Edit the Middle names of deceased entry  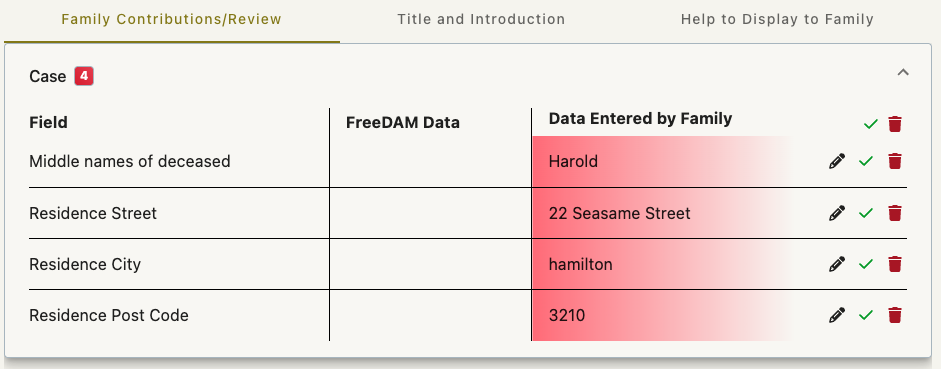[837, 161]
